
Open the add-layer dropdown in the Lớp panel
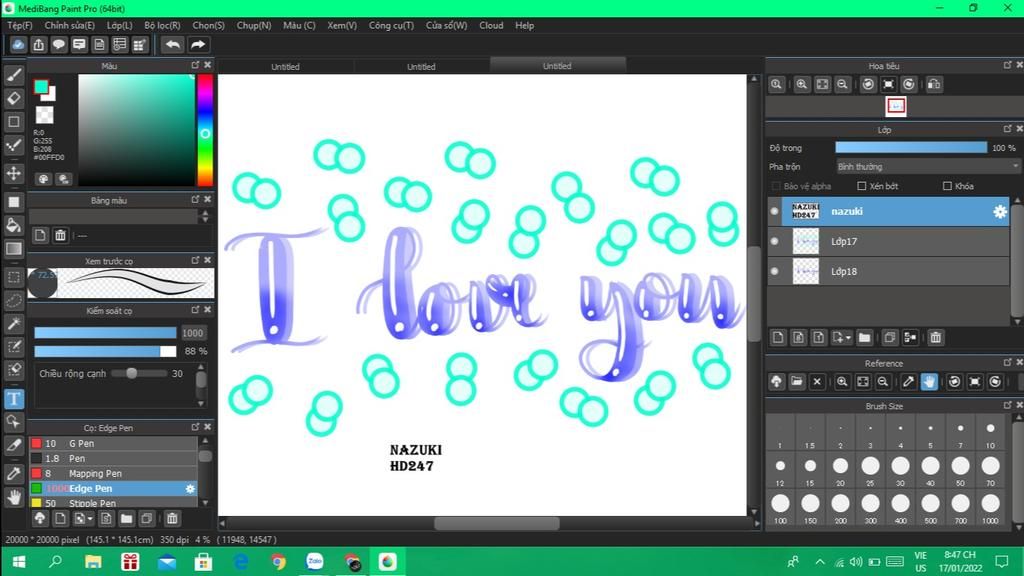841,338
